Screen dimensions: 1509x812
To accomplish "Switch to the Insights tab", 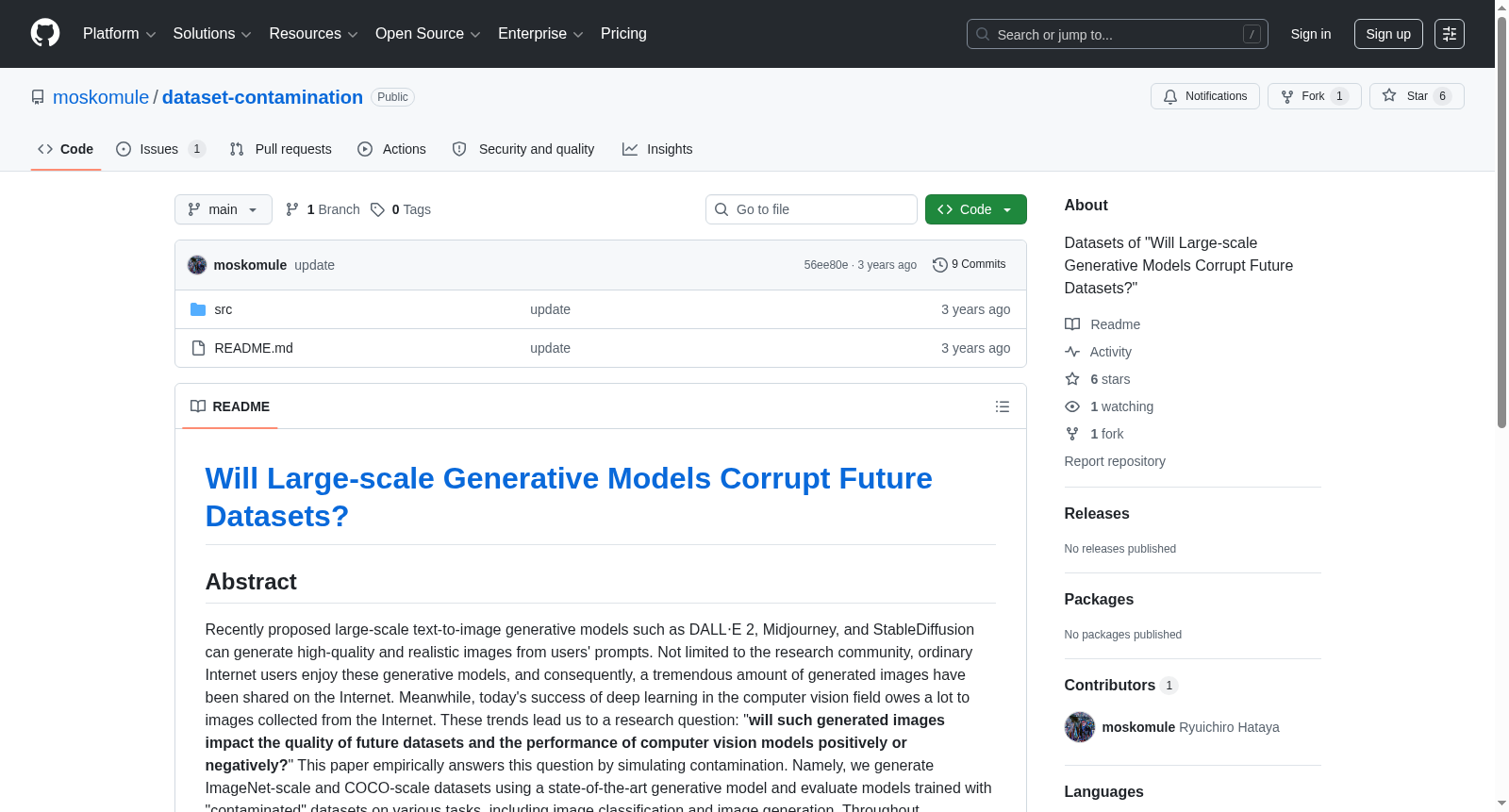I will click(x=657, y=149).
